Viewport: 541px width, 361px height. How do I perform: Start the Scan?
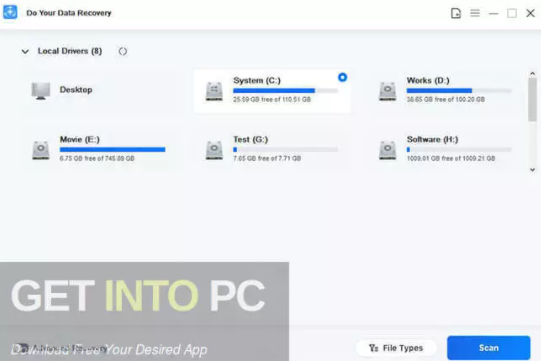[489, 348]
